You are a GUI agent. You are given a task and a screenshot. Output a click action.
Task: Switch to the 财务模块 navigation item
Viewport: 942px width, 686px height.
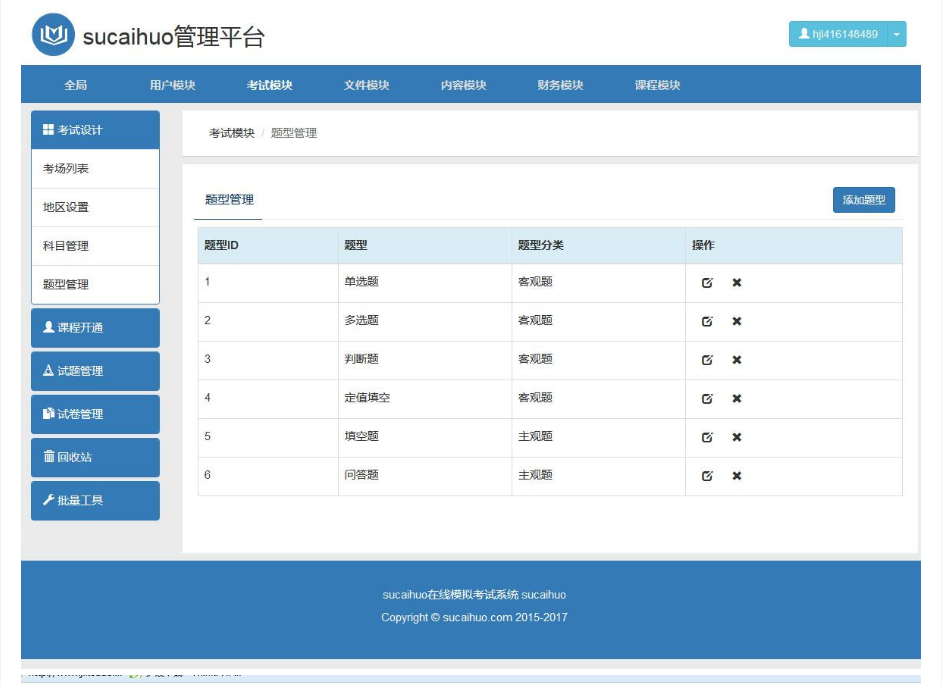(x=560, y=85)
